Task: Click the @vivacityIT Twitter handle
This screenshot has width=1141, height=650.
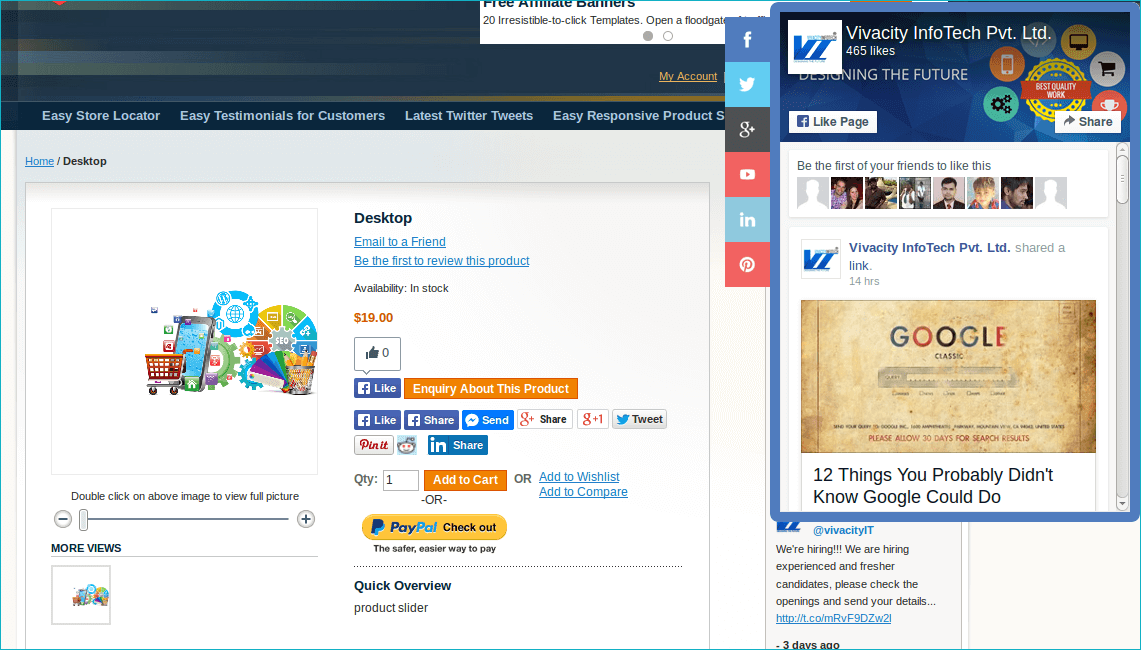Action: (843, 530)
